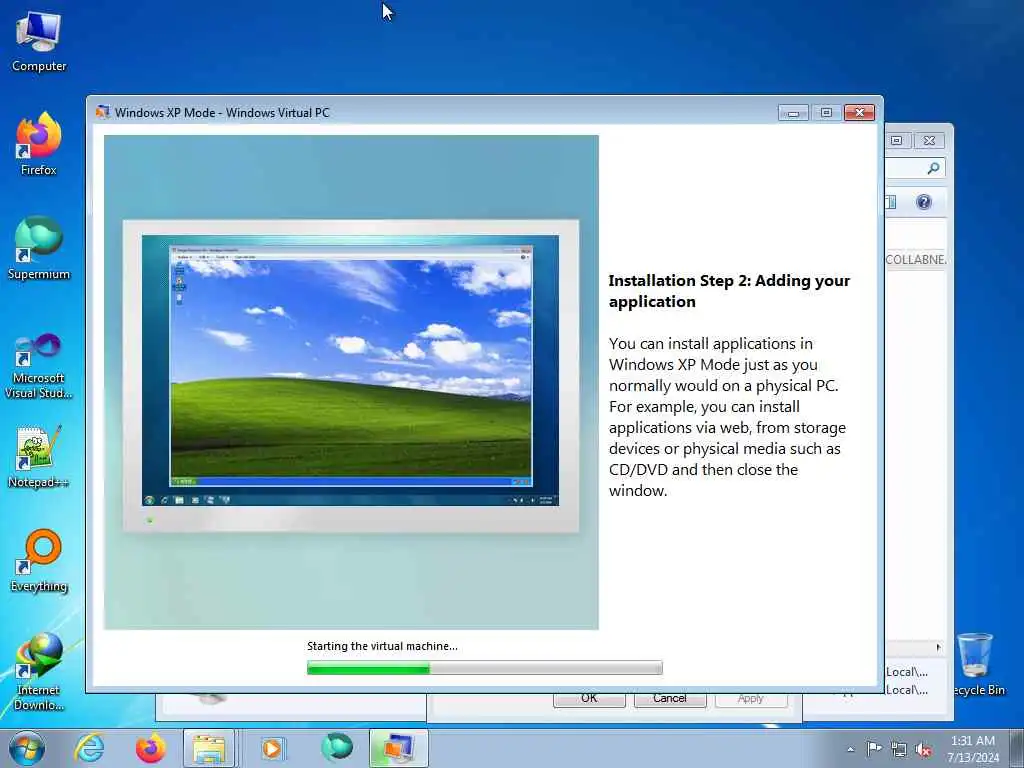Open the clock showing 1:31 AM

973,748
